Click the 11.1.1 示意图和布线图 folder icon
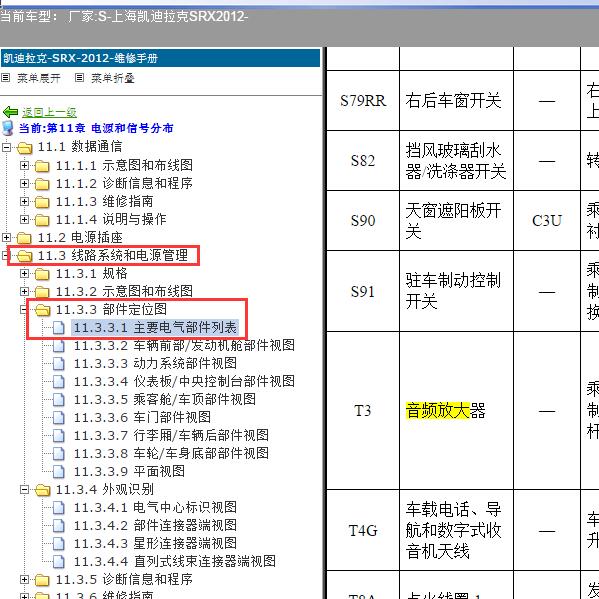 click(42, 166)
